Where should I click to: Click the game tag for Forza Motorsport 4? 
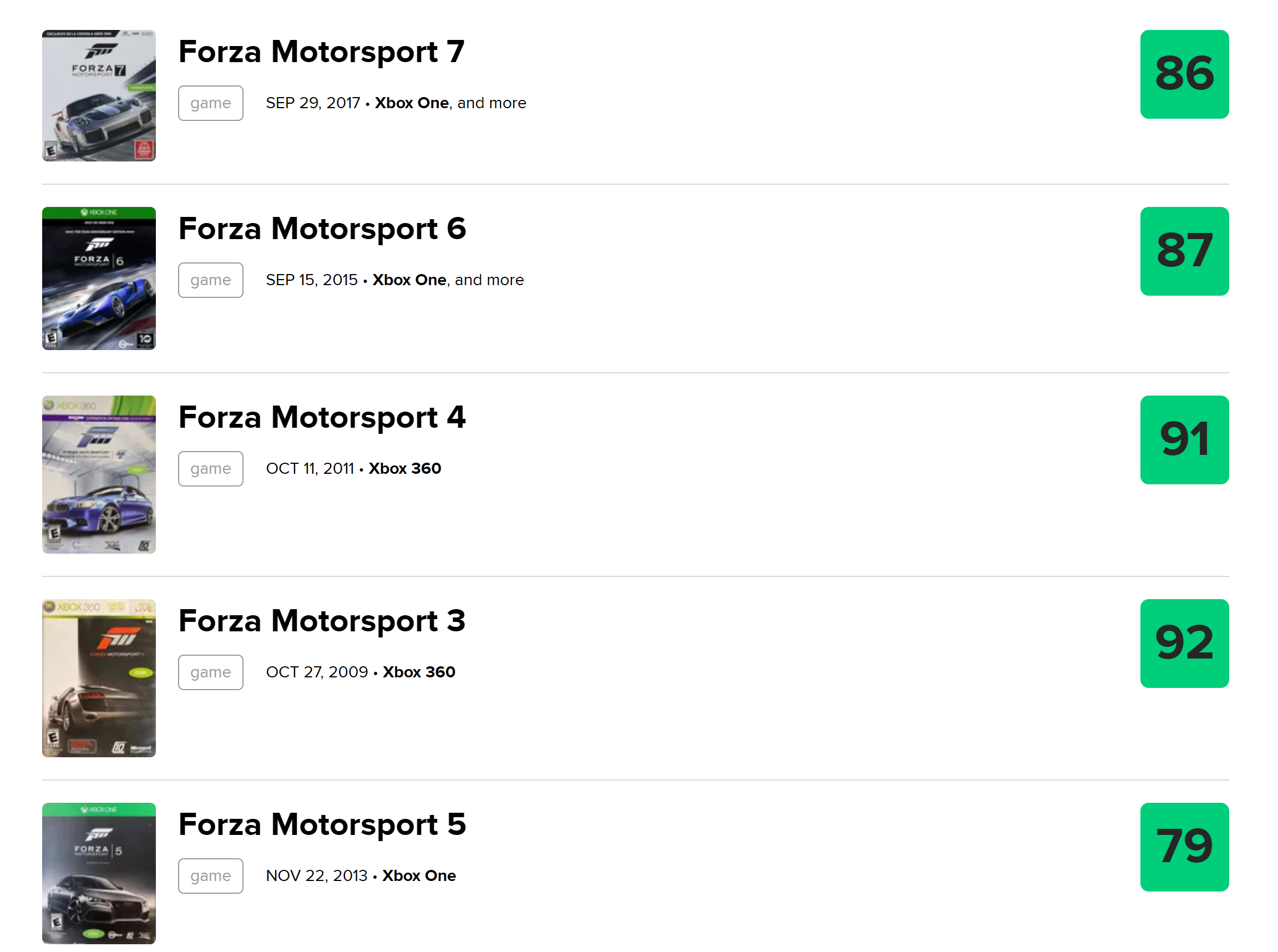click(x=211, y=468)
